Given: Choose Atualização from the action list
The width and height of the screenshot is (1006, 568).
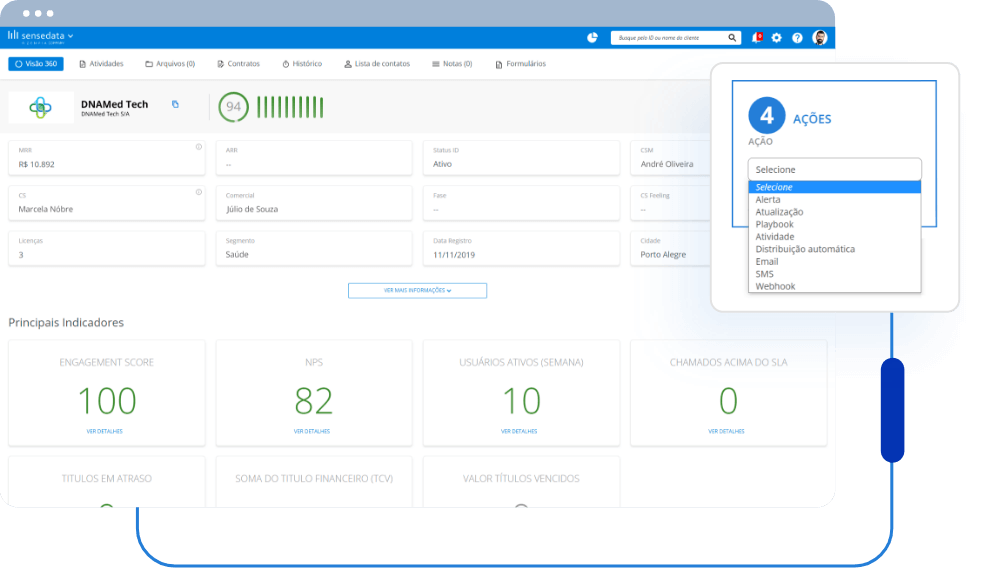Looking at the screenshot, I should (x=834, y=212).
